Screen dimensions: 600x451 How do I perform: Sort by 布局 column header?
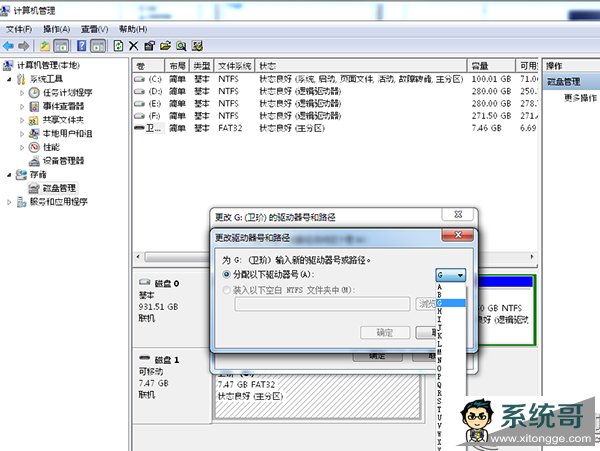coord(177,66)
